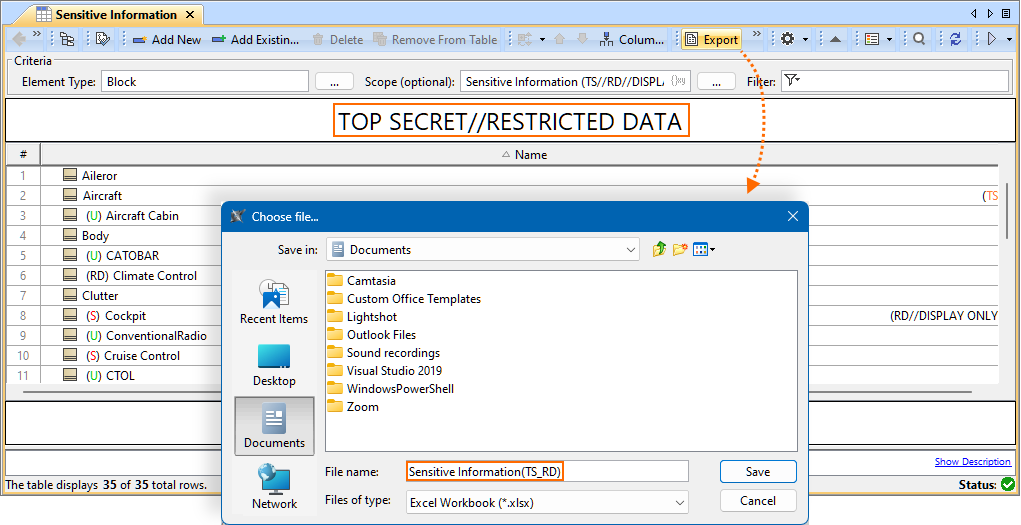The width and height of the screenshot is (1021, 525).
Task: Select the Aircraft row
Action: tap(502, 195)
